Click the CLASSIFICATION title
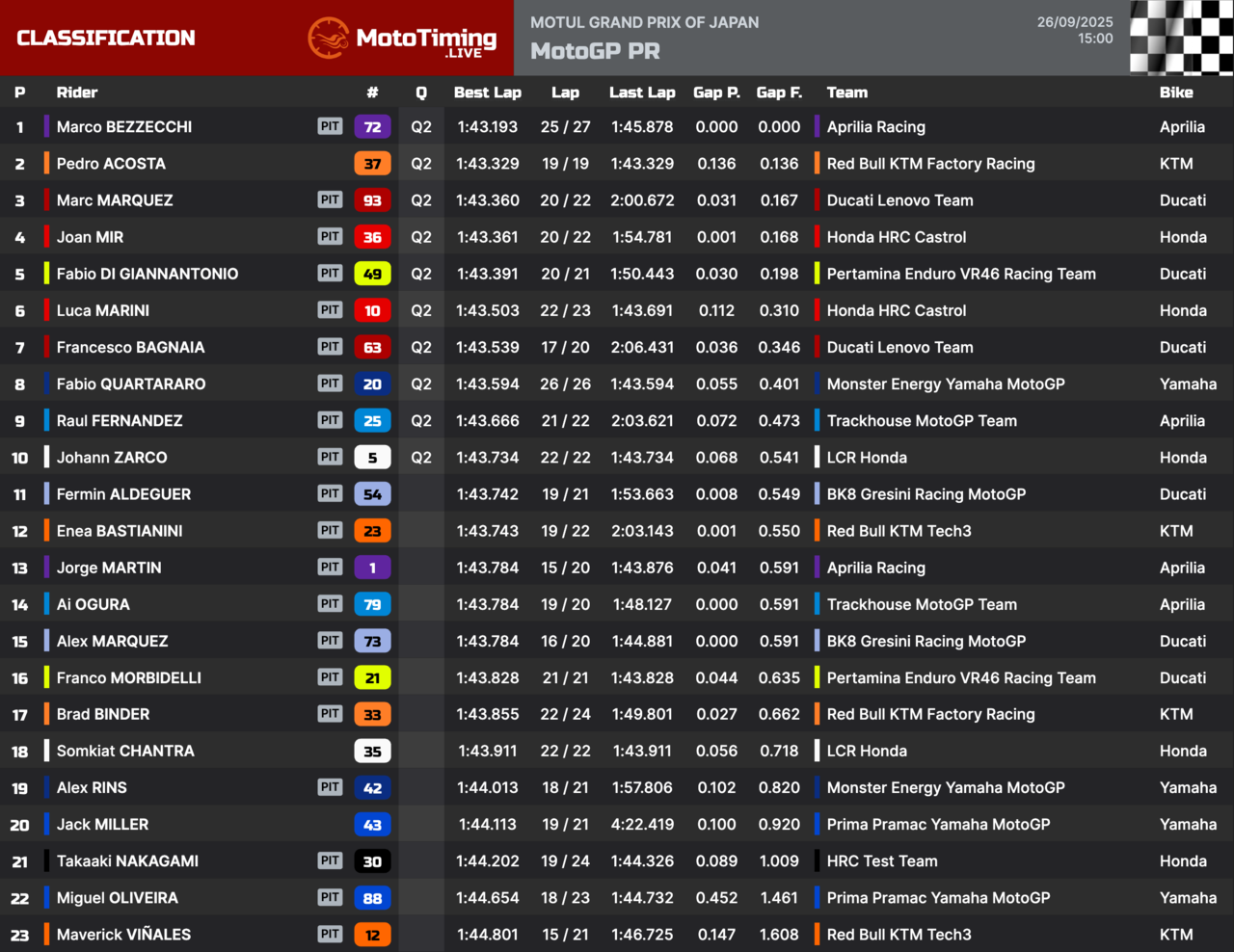 106,38
